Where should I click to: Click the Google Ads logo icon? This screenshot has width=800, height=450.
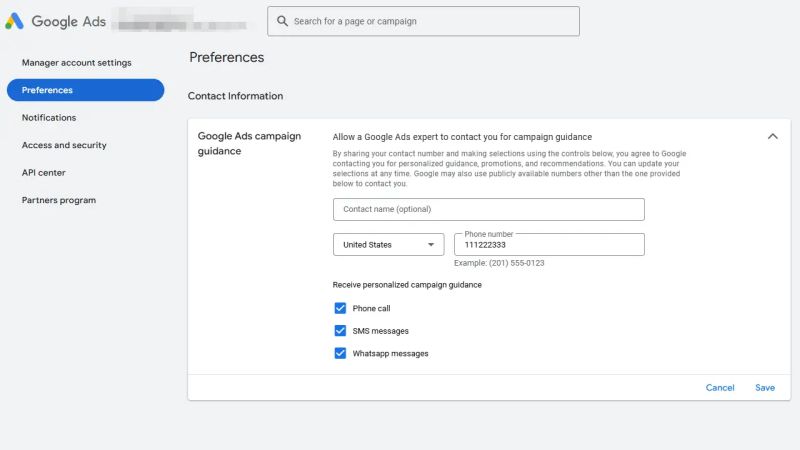(x=14, y=21)
